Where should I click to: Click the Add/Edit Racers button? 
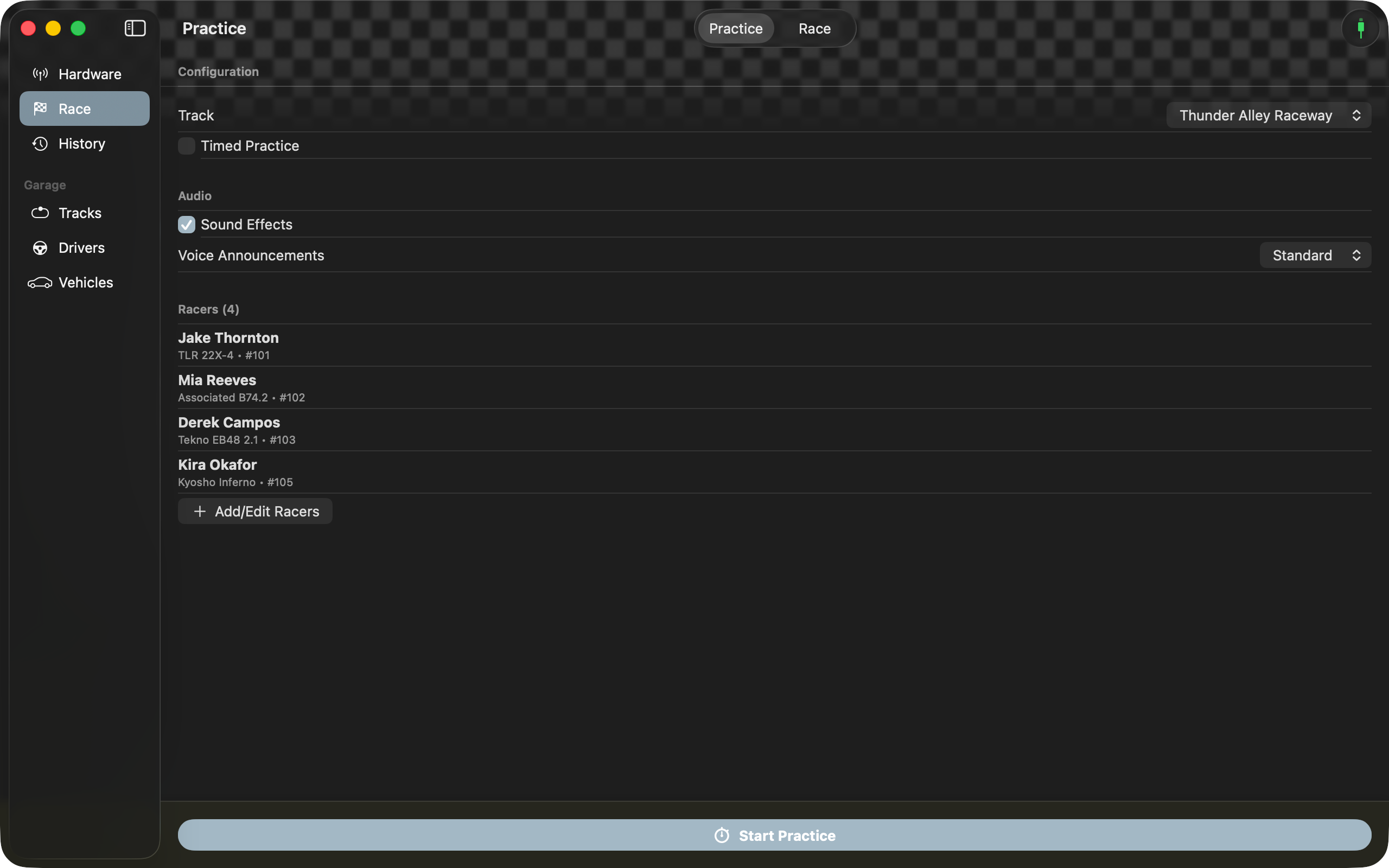coord(255,511)
